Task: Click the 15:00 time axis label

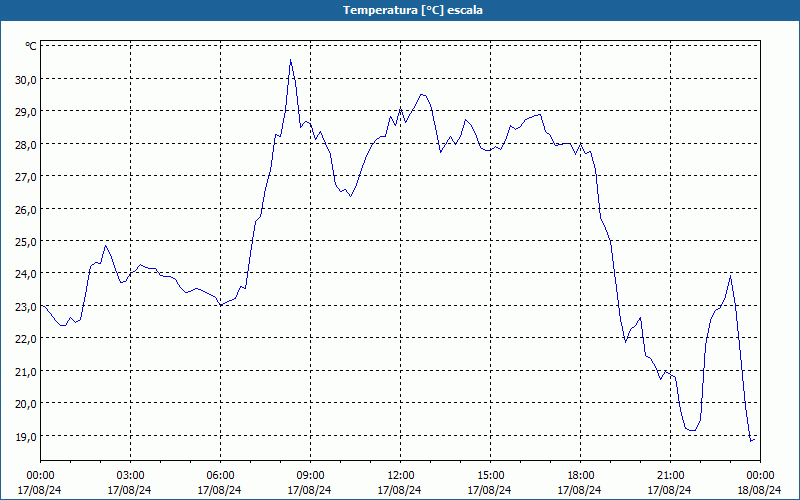Action: [x=490, y=475]
